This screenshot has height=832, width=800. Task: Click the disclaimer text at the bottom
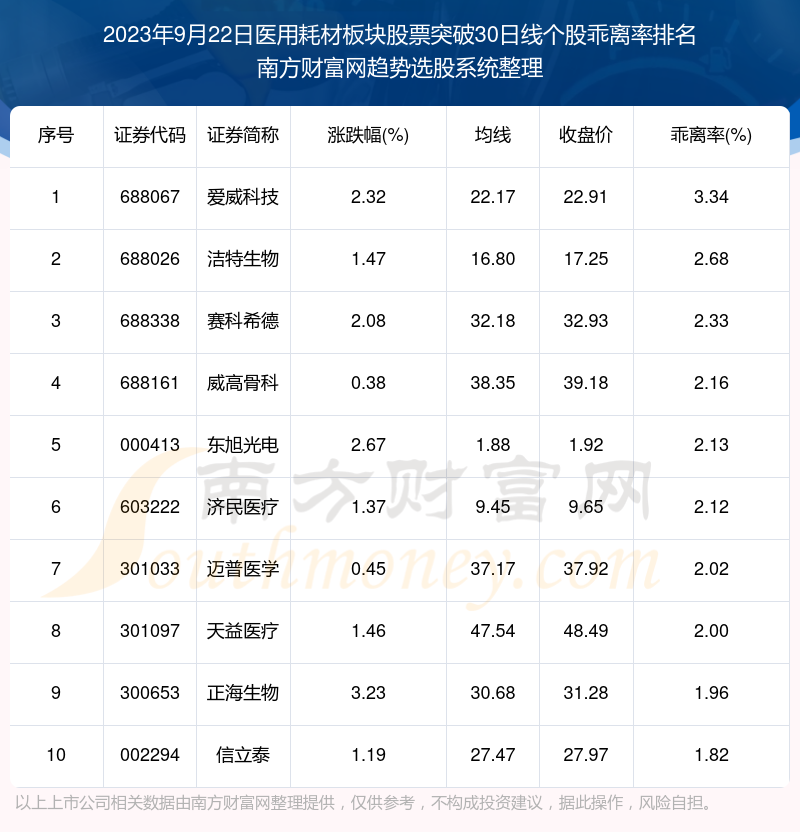pyautogui.click(x=364, y=802)
